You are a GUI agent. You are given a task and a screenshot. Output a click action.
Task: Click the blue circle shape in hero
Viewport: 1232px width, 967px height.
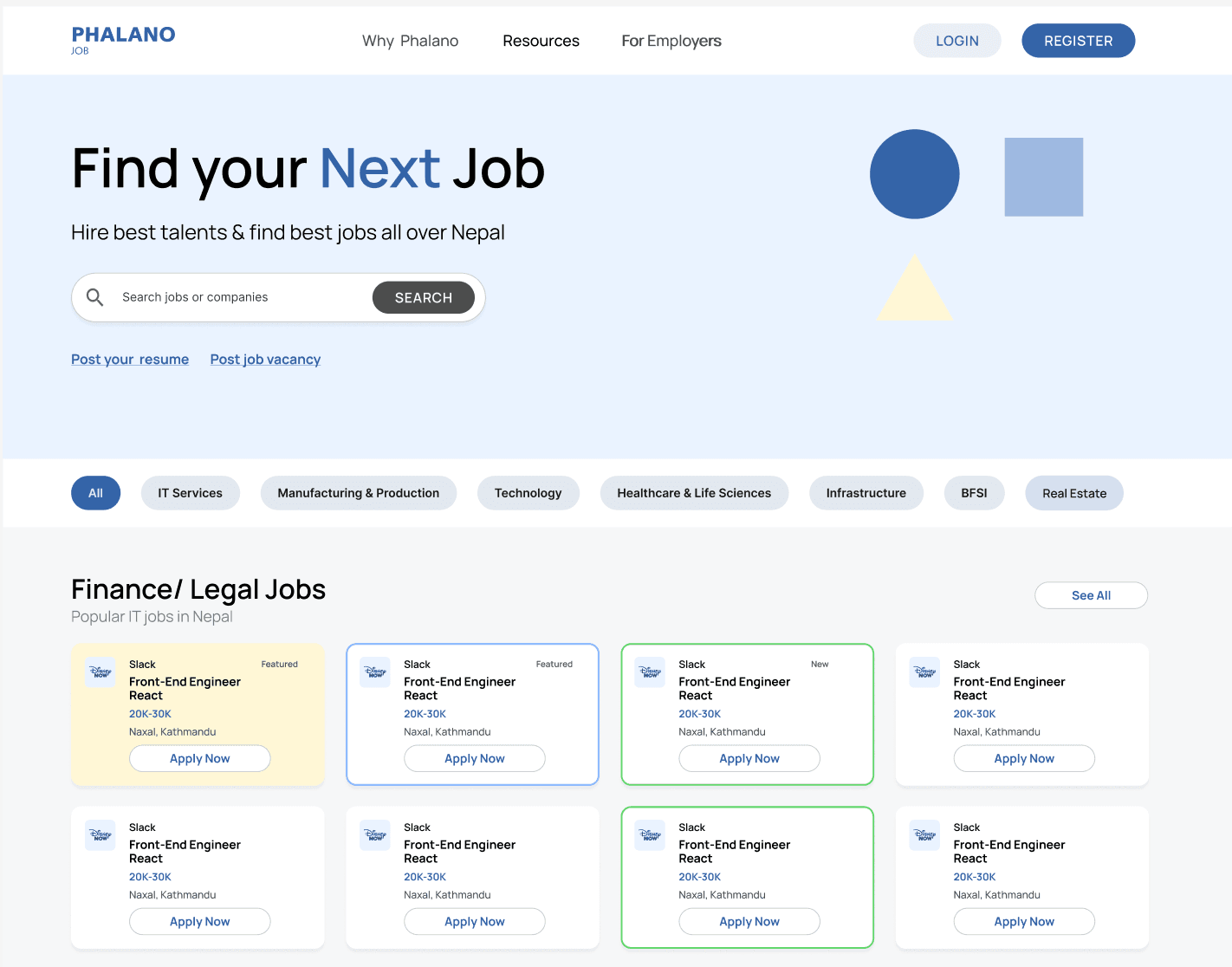pos(914,174)
